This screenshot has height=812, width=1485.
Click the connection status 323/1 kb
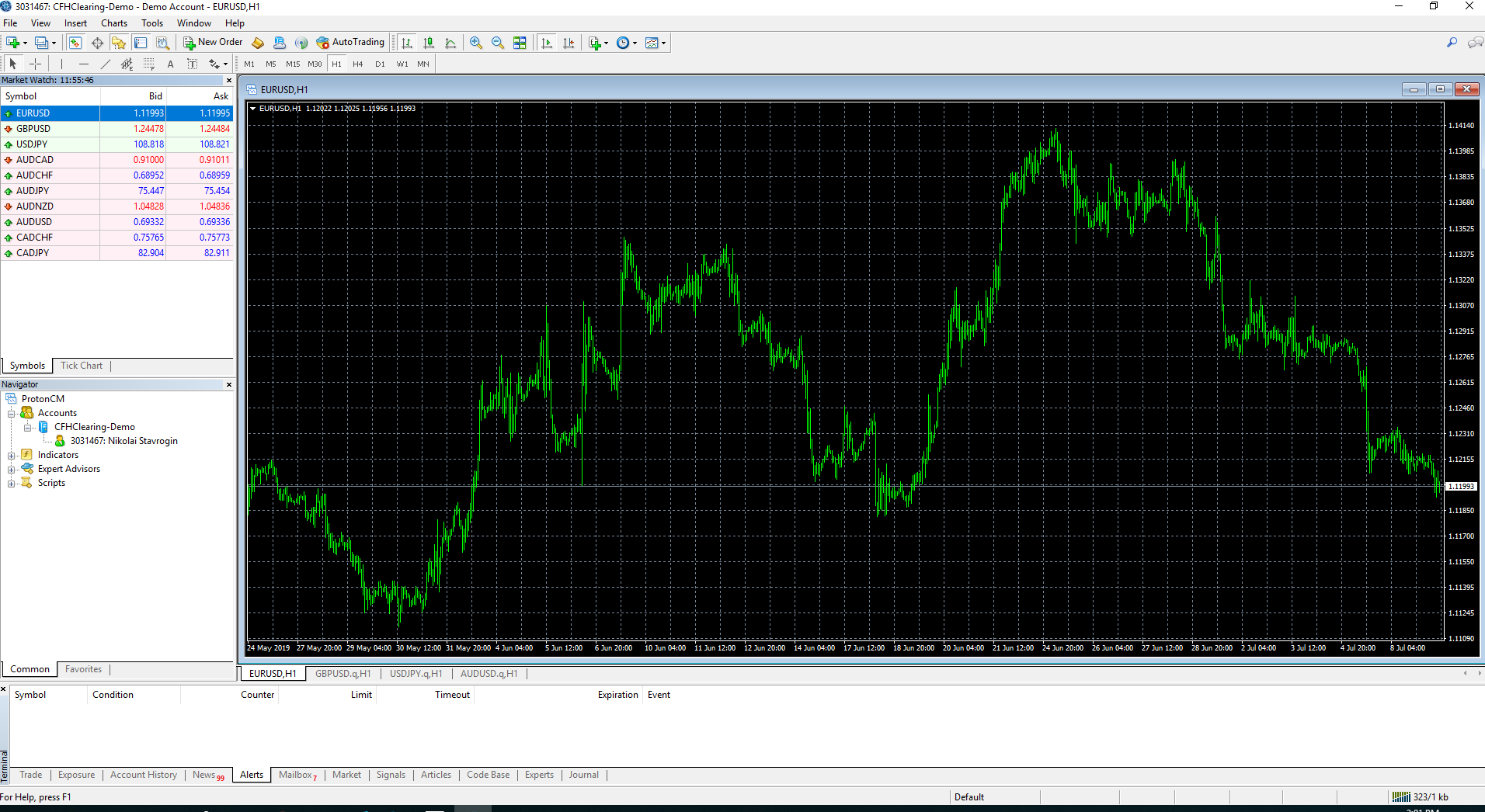point(1421,797)
